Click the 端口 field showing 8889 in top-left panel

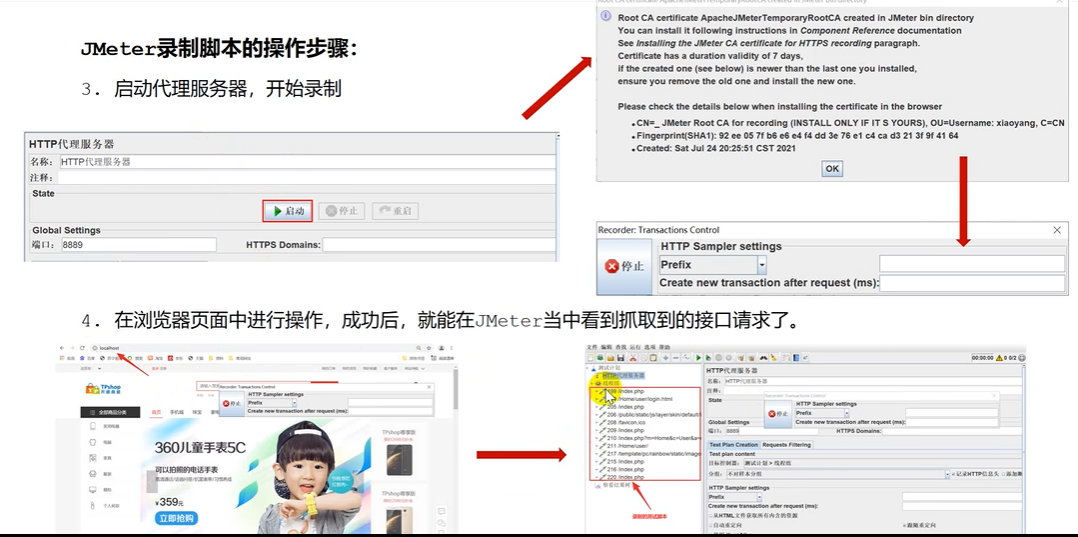(139, 244)
